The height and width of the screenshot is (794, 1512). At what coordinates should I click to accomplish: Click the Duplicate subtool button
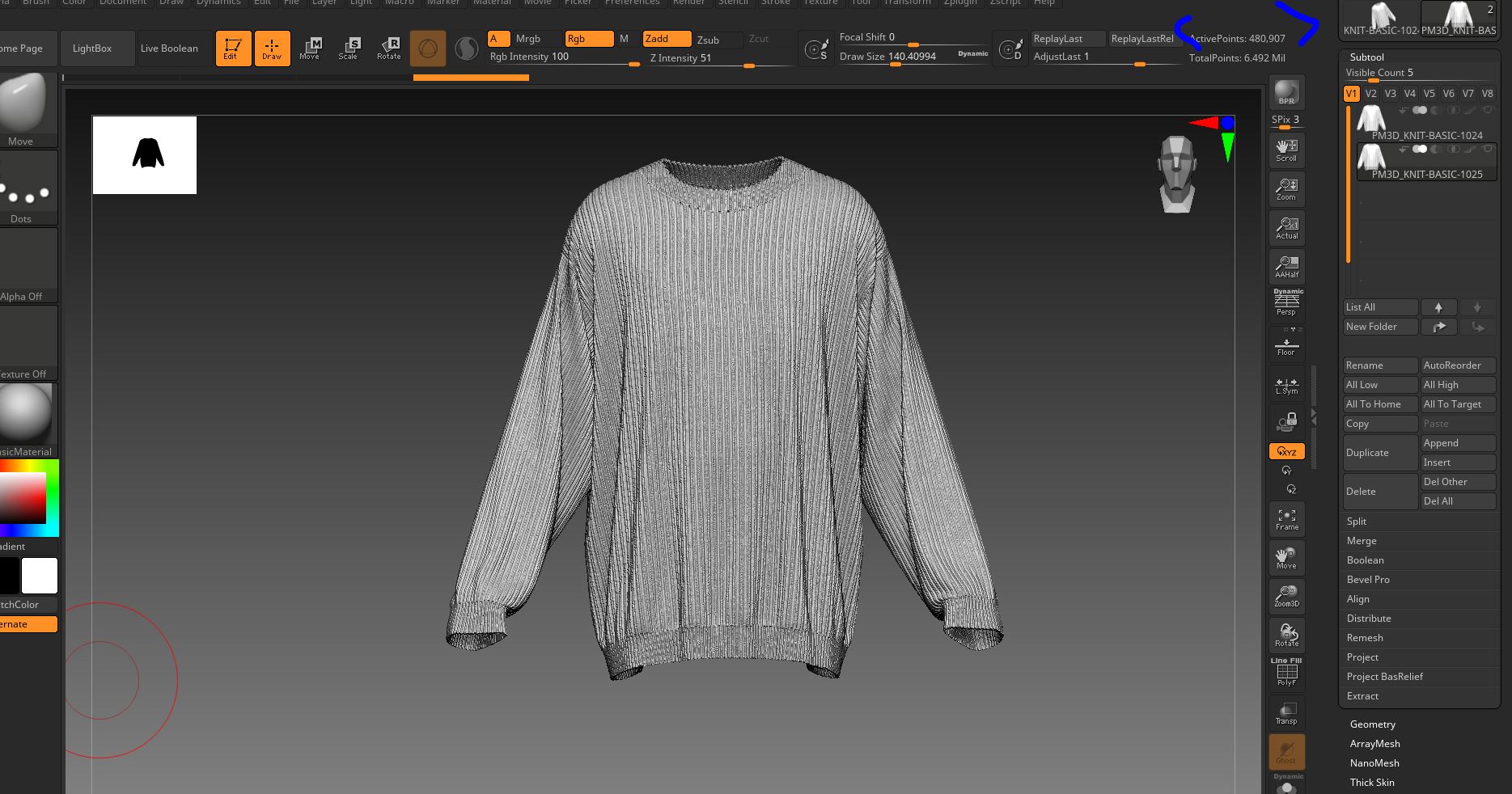1380,453
